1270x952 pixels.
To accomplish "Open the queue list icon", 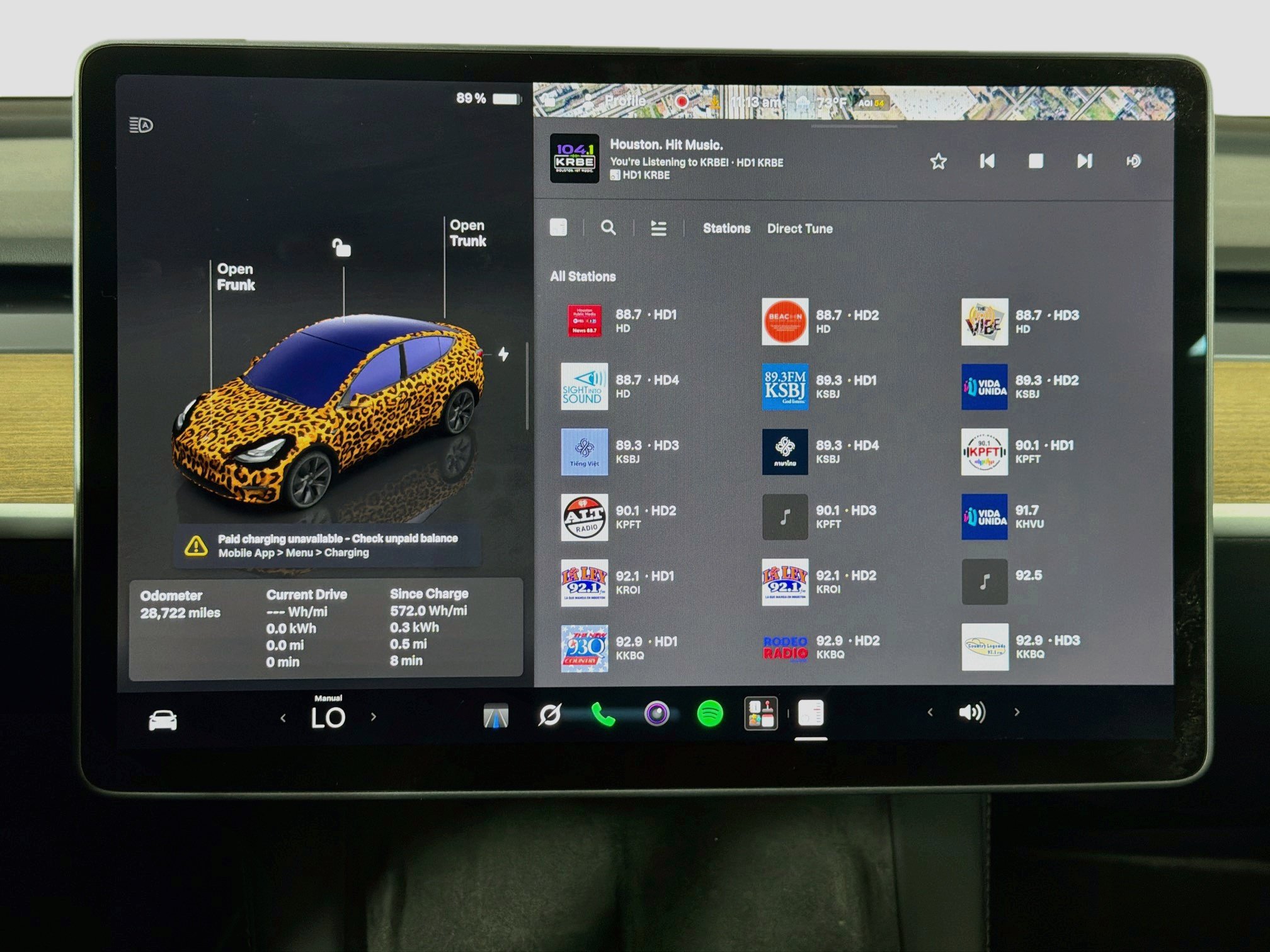I will [x=658, y=228].
